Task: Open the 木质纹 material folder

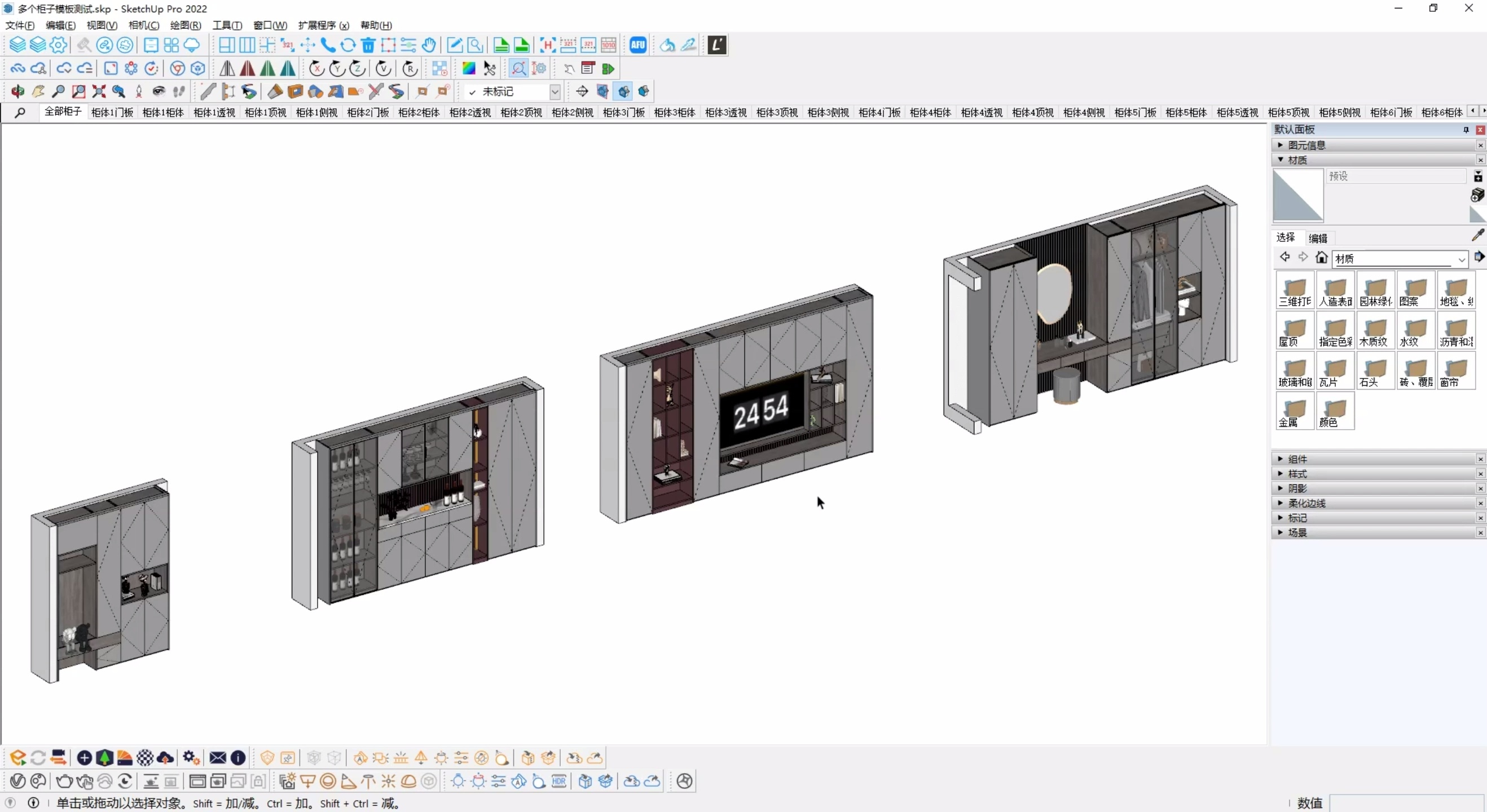Action: tap(1375, 330)
